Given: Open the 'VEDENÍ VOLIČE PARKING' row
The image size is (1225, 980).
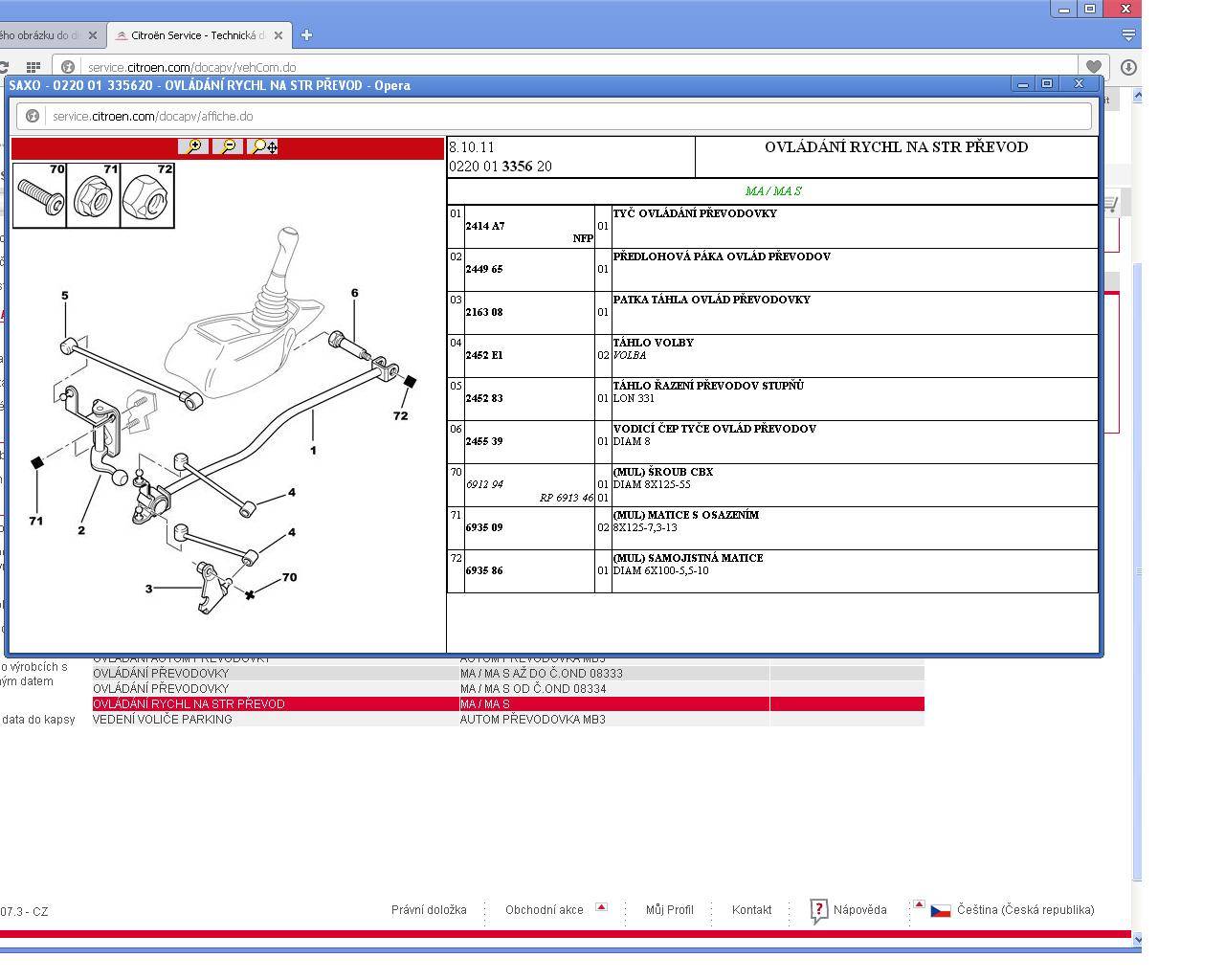Looking at the screenshot, I should click(x=508, y=720).
